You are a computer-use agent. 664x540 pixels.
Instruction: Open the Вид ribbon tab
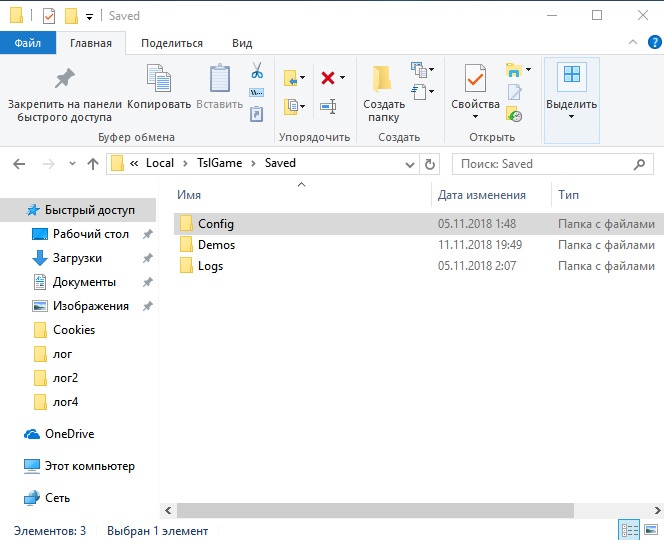[242, 43]
